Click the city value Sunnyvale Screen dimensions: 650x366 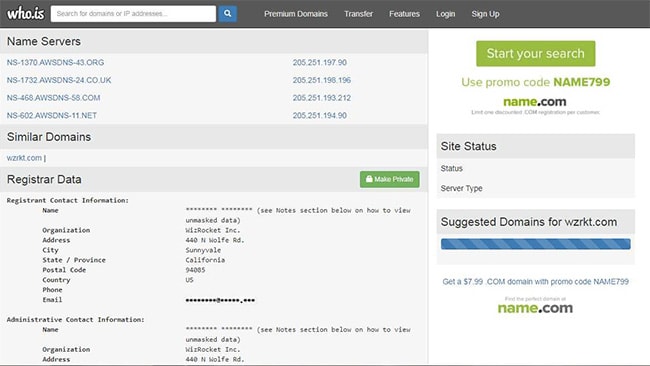[203, 250]
